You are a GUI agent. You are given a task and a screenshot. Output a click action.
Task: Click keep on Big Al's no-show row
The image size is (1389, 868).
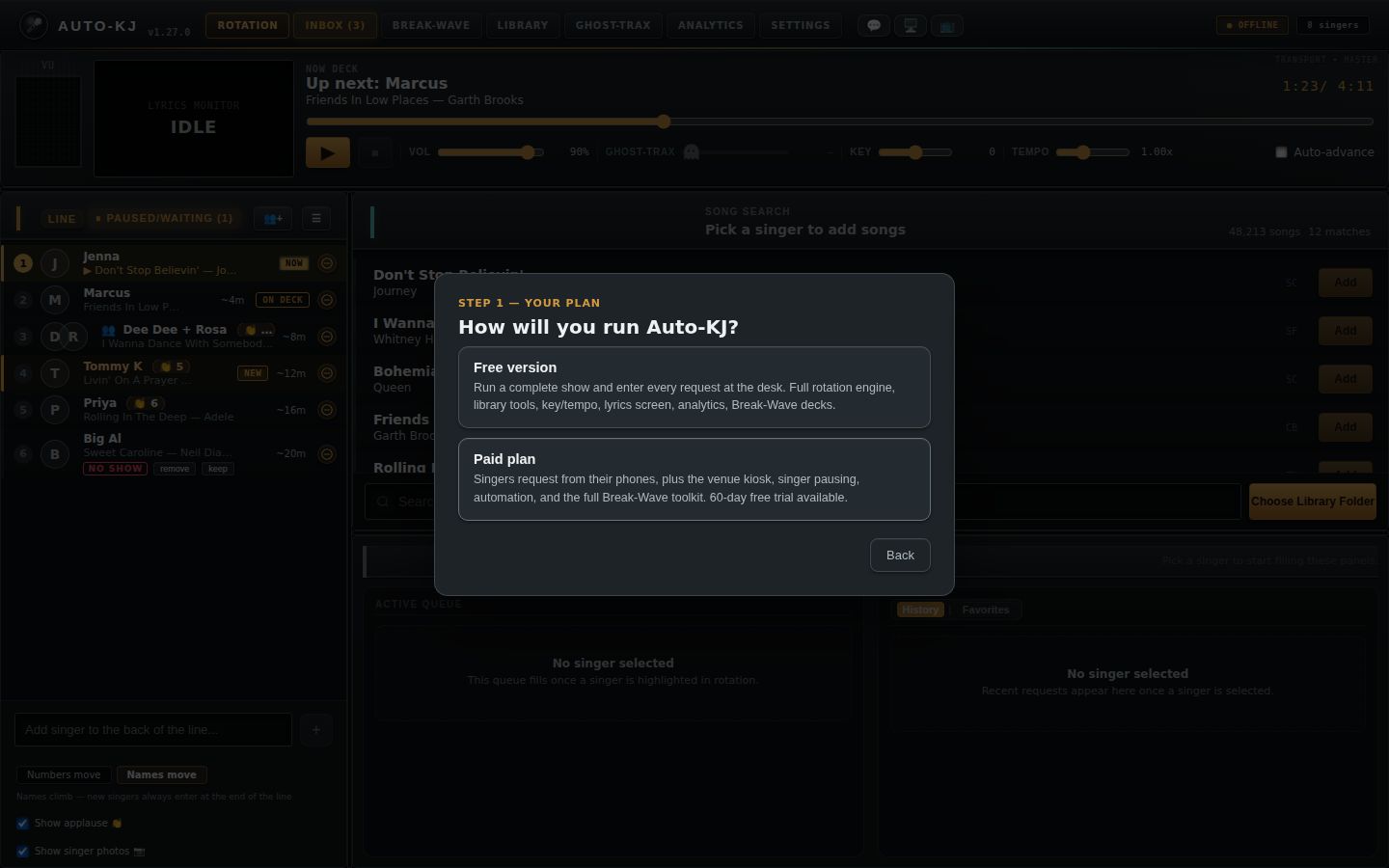click(218, 469)
